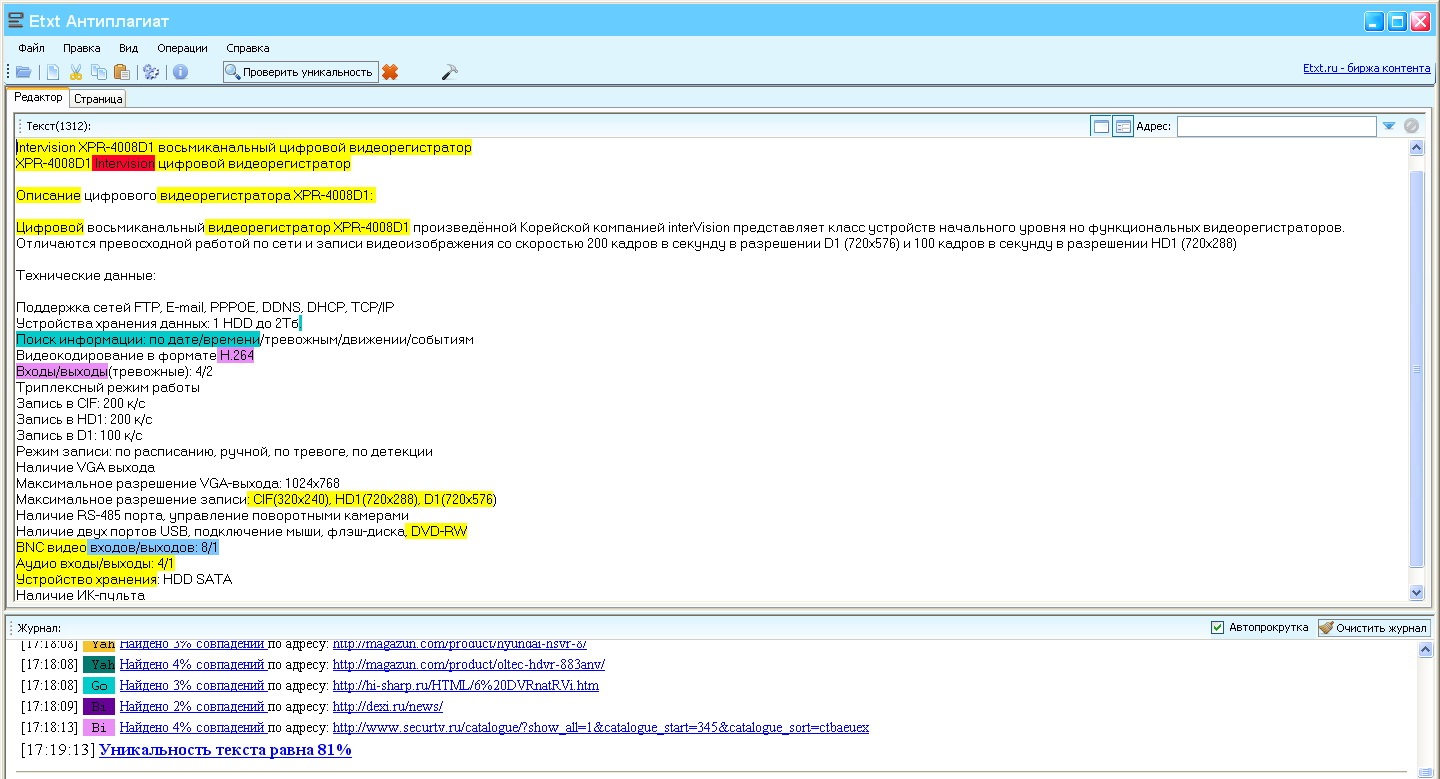
Task: Click the broom icon on Очистить журнал
Action: tap(1326, 628)
